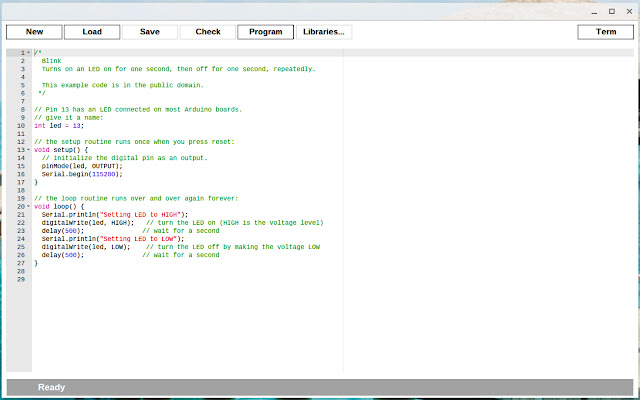Click the 'Setting LED to HIGH' string
Viewport: 640px width, 400px height.
123,215
